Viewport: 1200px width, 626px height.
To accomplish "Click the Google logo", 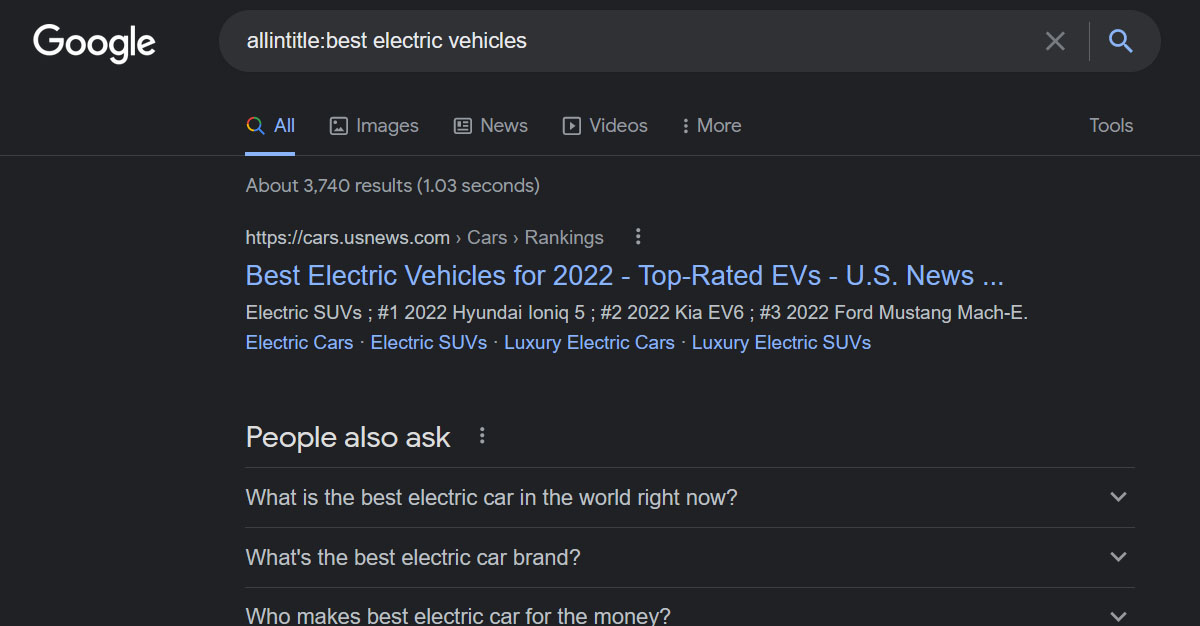I will coord(94,43).
